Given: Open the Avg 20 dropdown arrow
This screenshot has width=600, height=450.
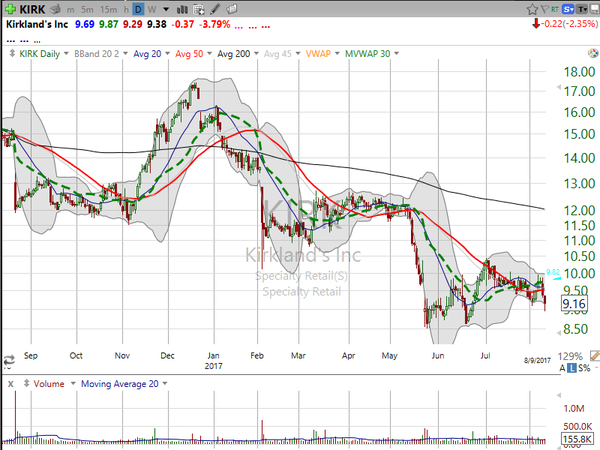Looking at the screenshot, I should pos(167,54).
